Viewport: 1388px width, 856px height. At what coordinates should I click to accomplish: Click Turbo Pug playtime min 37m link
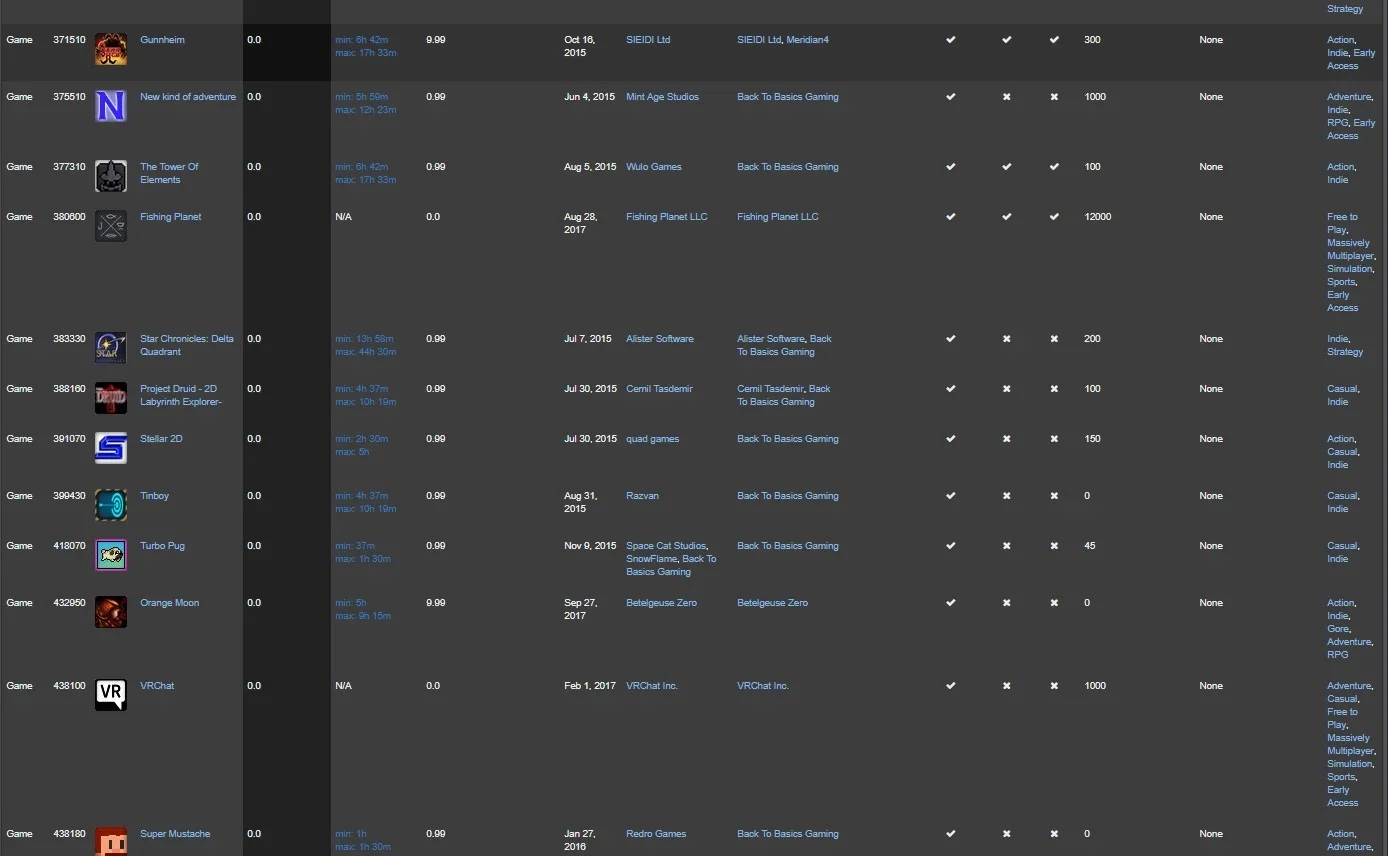(355, 546)
